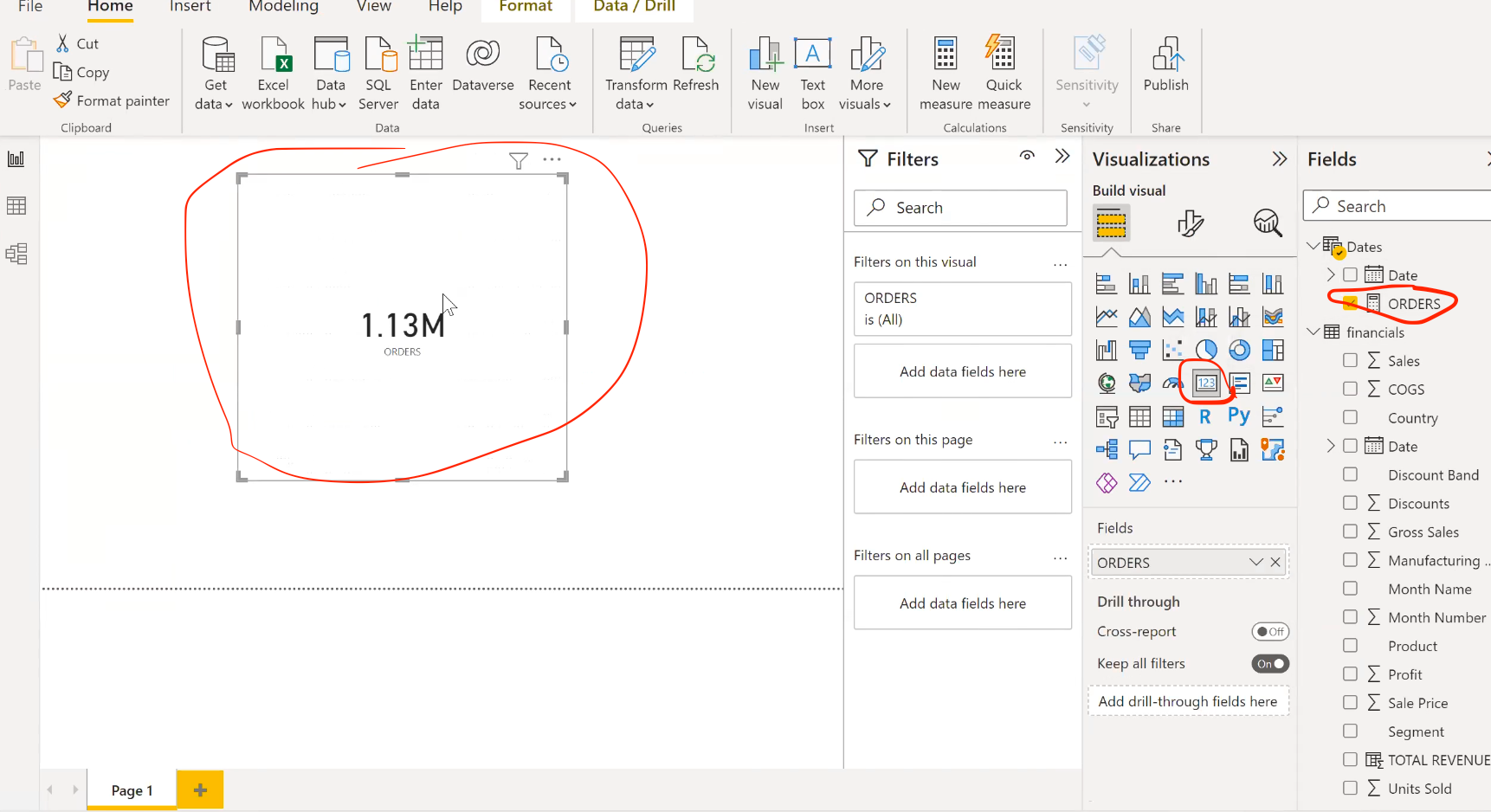Add a new page with plus button
Viewport: 1491px width, 812px height.
(200, 789)
